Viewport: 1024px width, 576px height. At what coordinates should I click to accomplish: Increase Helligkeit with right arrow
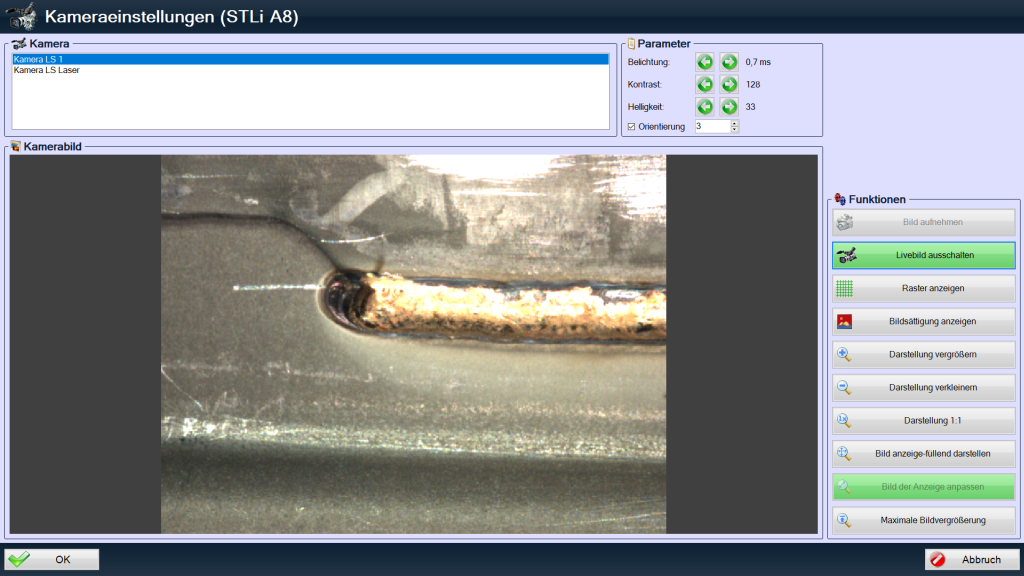729,106
